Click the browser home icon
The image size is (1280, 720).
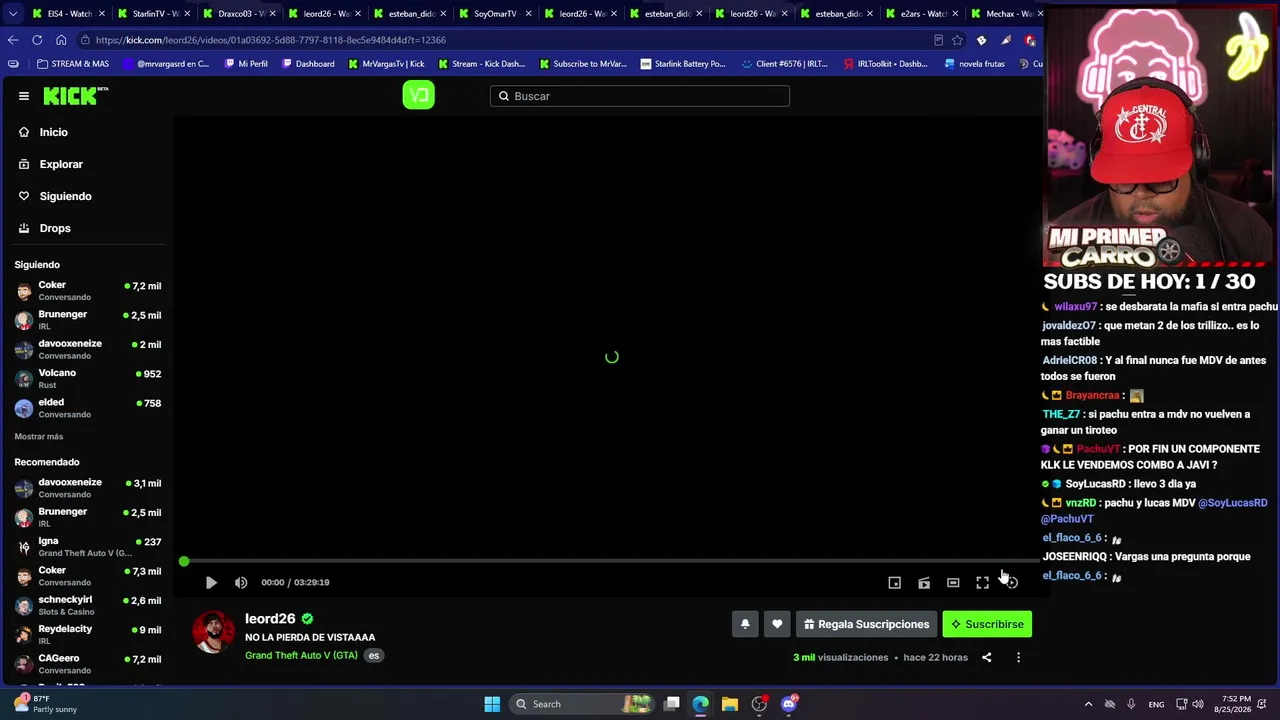point(61,40)
